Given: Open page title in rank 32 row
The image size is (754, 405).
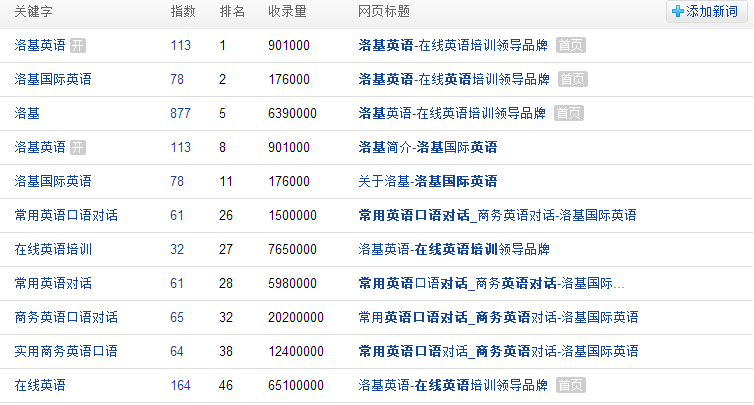Looking at the screenshot, I should point(498,317).
